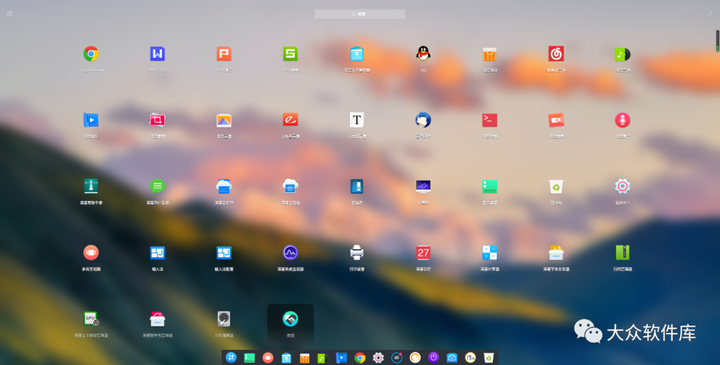Open Control Center gear in the dock
The height and width of the screenshot is (365, 720).
tap(378, 358)
